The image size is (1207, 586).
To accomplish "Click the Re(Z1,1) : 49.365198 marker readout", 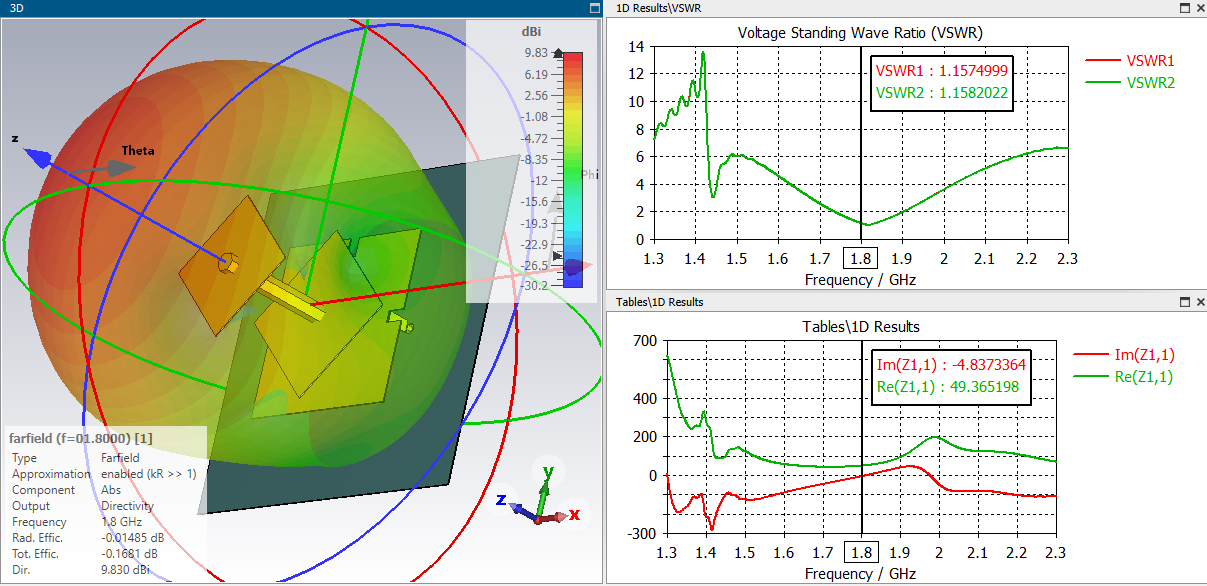I will (x=948, y=386).
